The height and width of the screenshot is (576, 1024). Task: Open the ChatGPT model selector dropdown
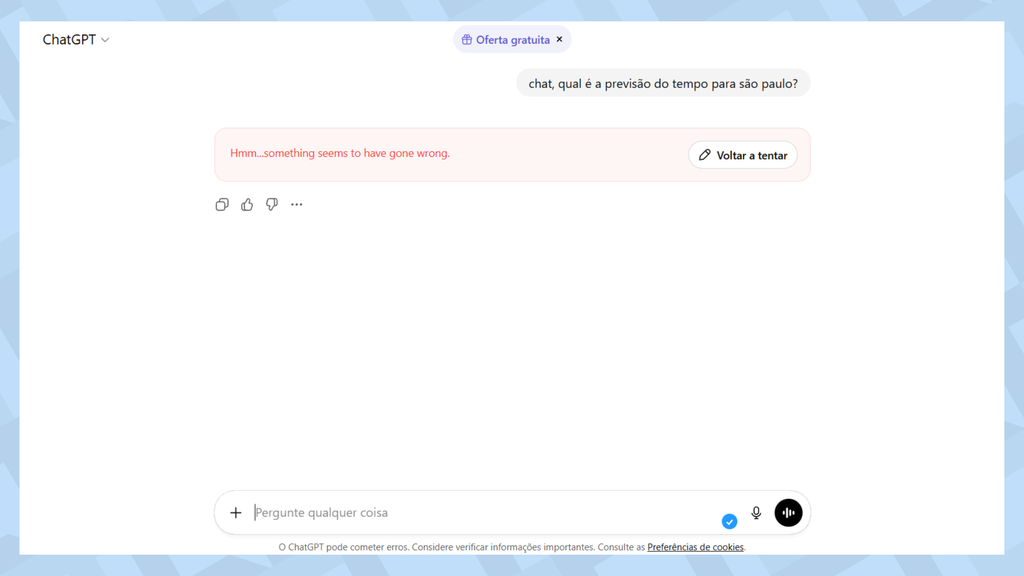point(75,39)
